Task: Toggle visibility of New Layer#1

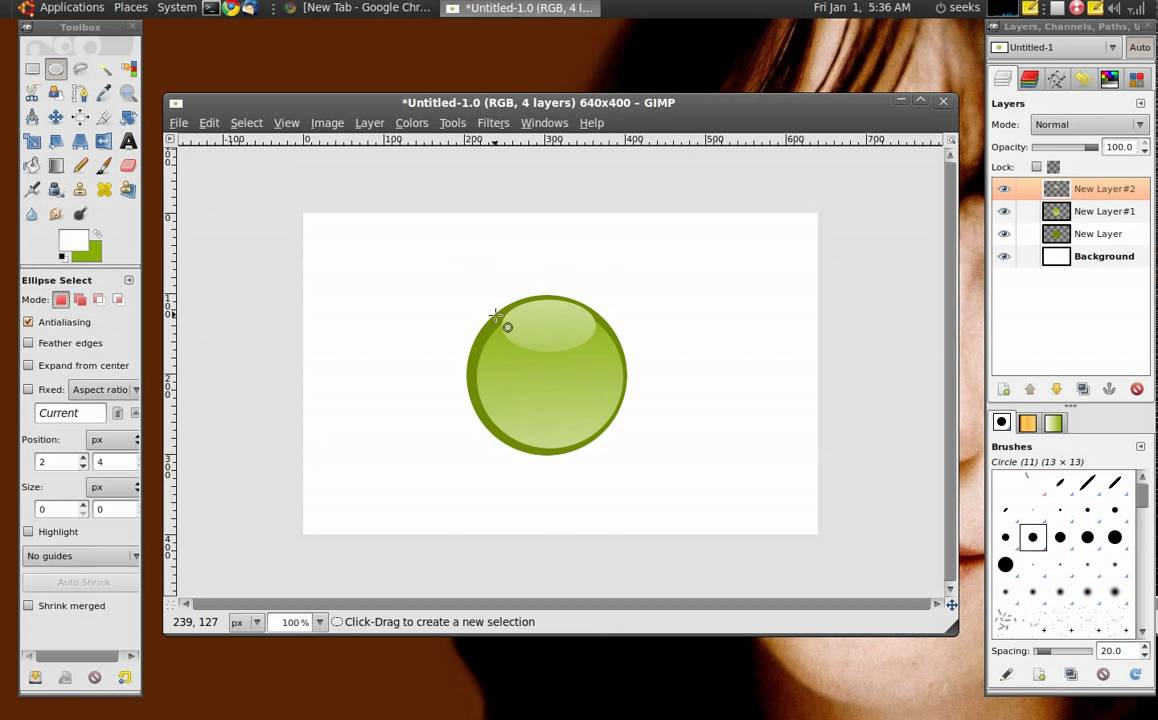Action: pos(1004,211)
